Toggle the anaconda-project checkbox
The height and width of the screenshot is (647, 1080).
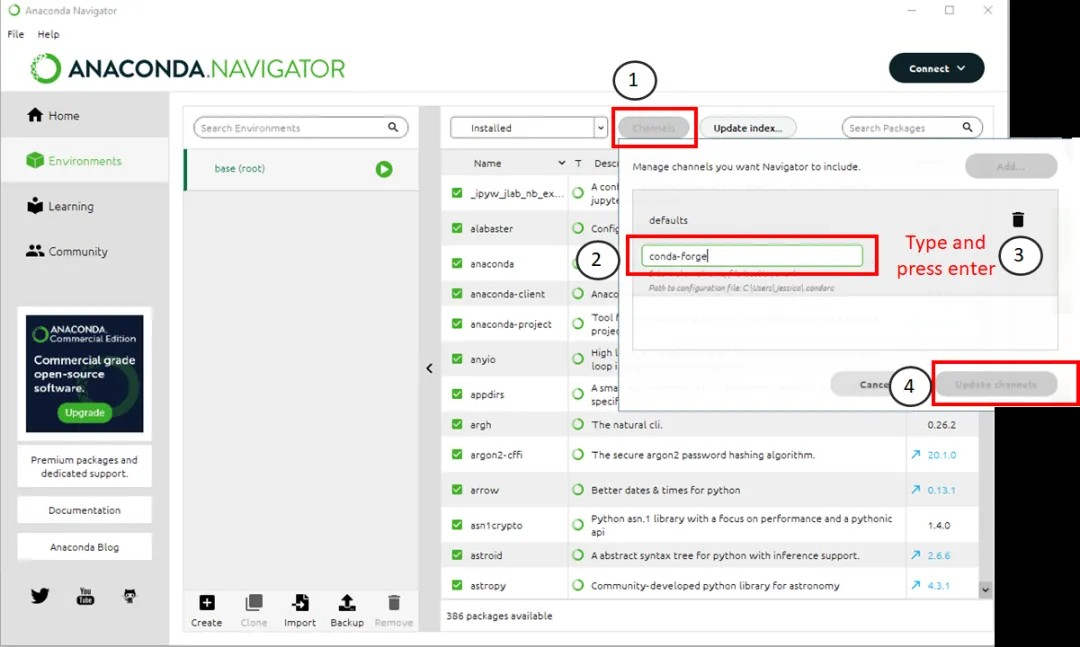tap(457, 324)
